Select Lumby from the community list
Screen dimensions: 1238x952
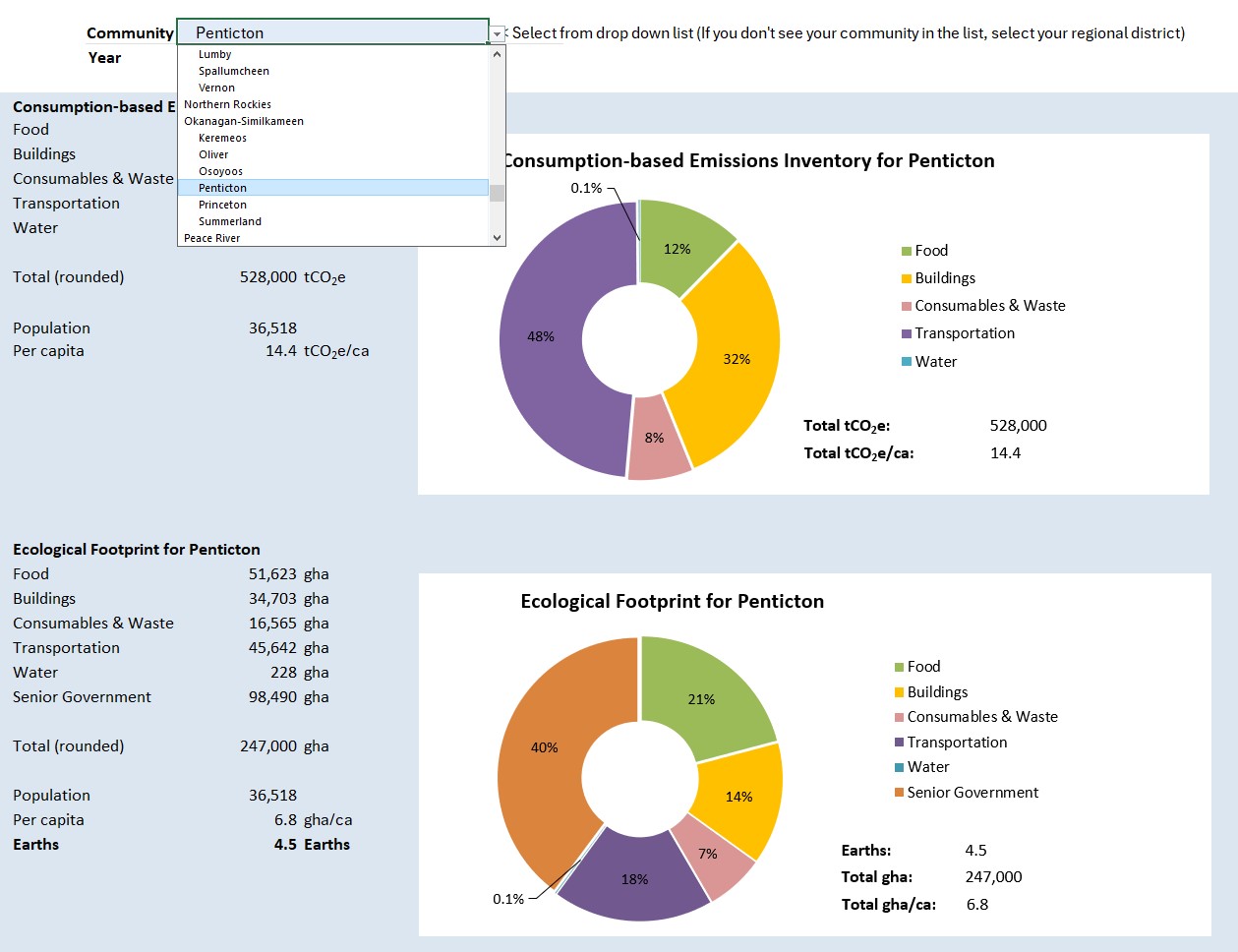(214, 54)
